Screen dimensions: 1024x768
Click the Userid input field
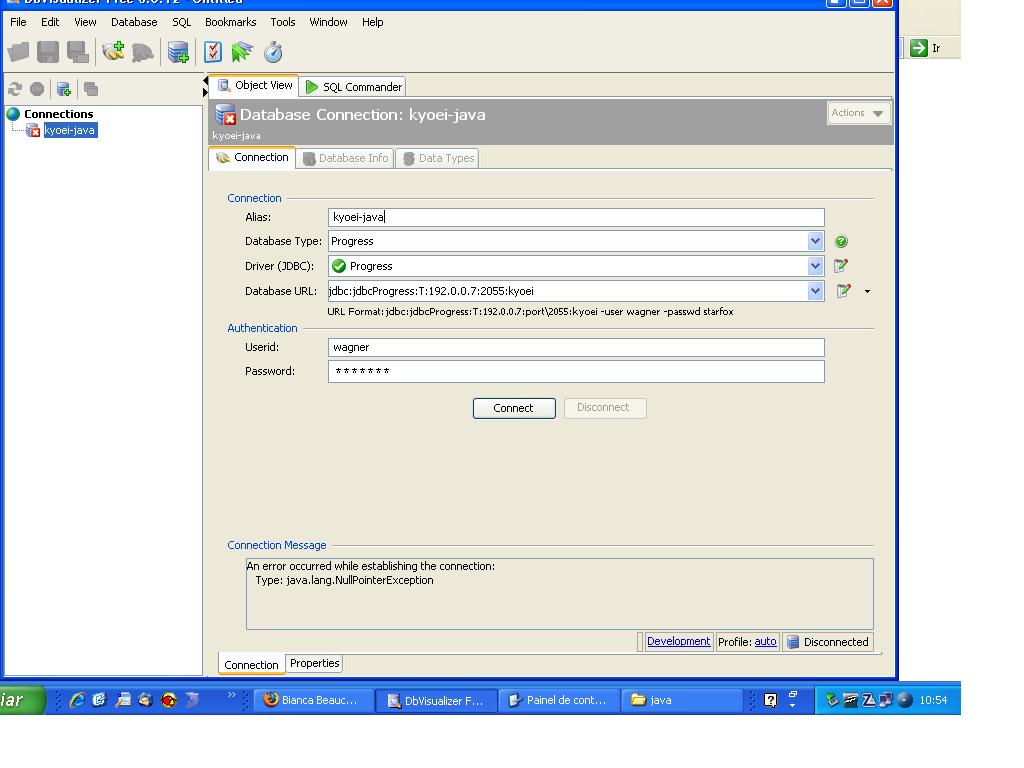pyautogui.click(x=576, y=347)
